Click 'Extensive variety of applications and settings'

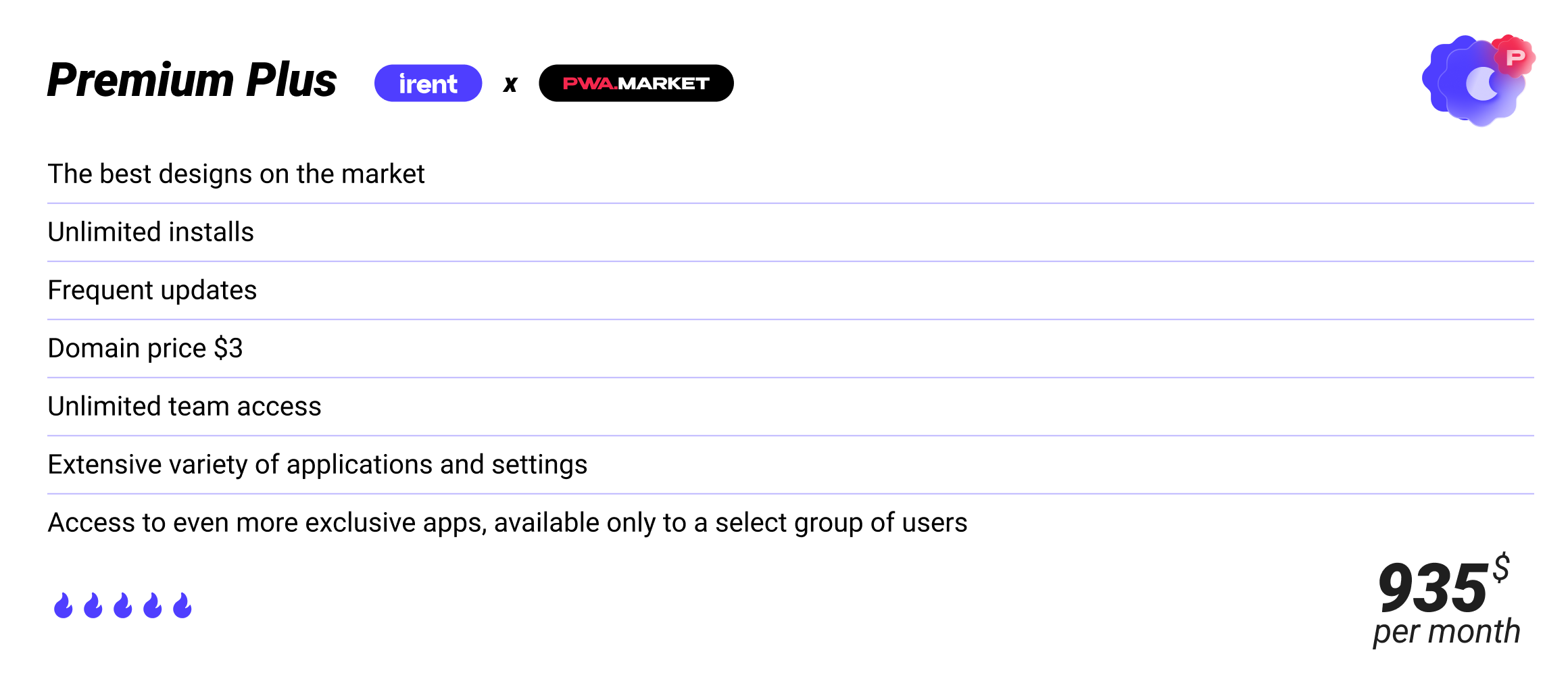click(x=317, y=465)
